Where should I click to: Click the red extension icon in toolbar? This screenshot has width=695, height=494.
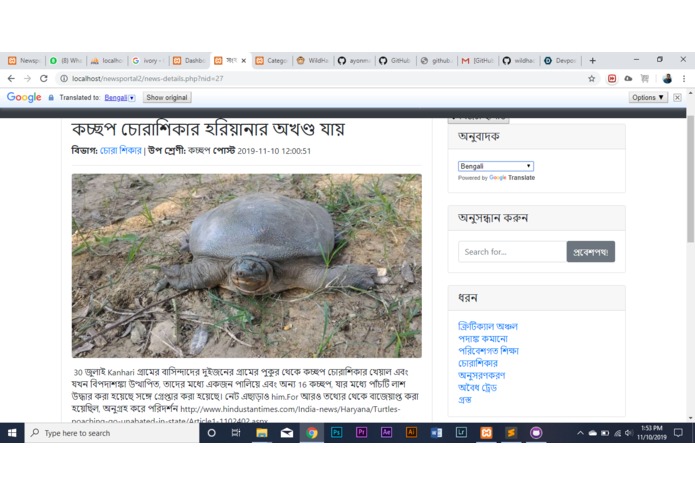coord(612,78)
